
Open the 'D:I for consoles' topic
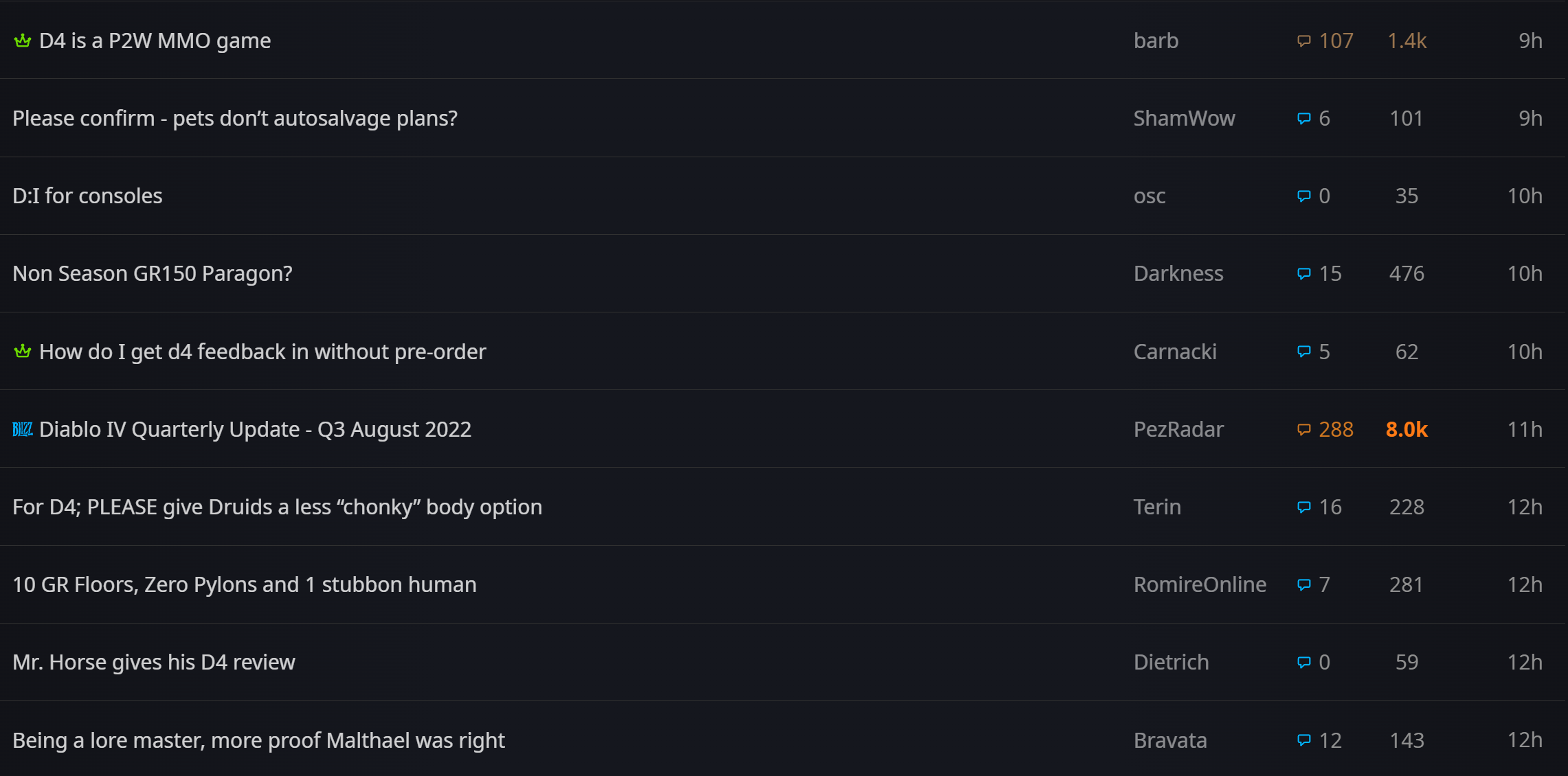tap(87, 196)
